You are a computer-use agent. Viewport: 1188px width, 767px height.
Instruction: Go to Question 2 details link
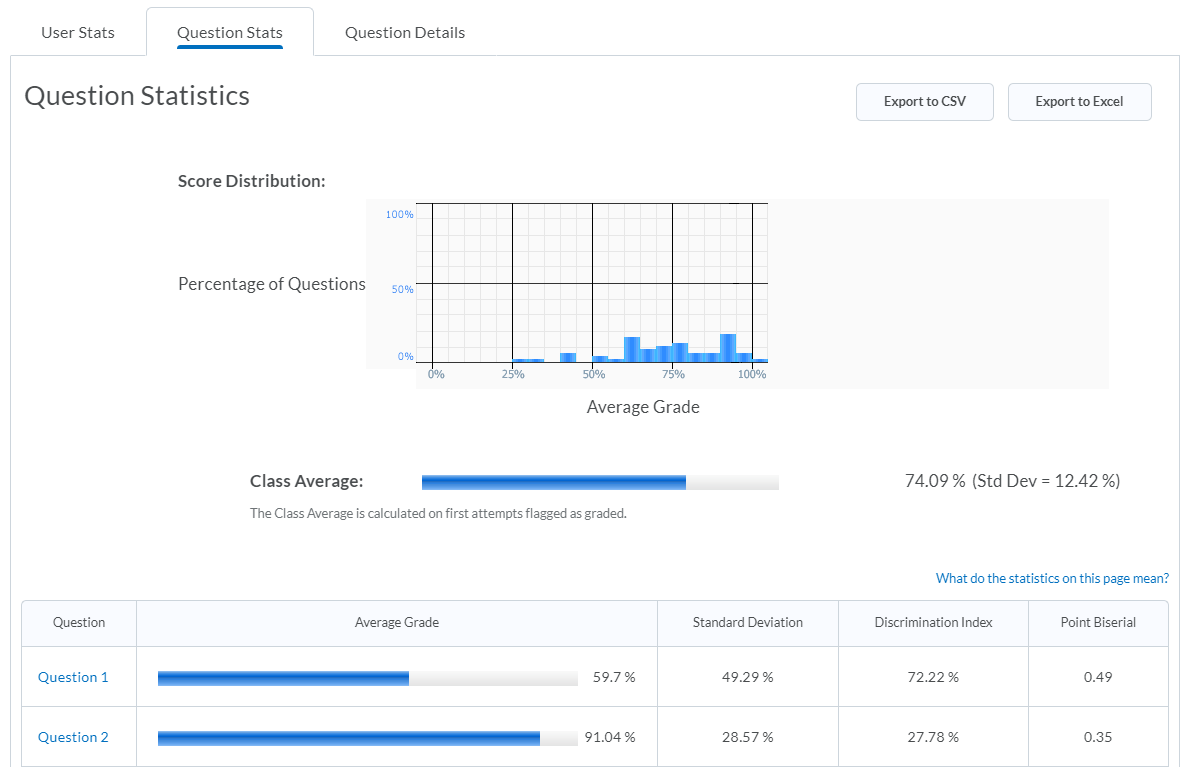tap(73, 737)
